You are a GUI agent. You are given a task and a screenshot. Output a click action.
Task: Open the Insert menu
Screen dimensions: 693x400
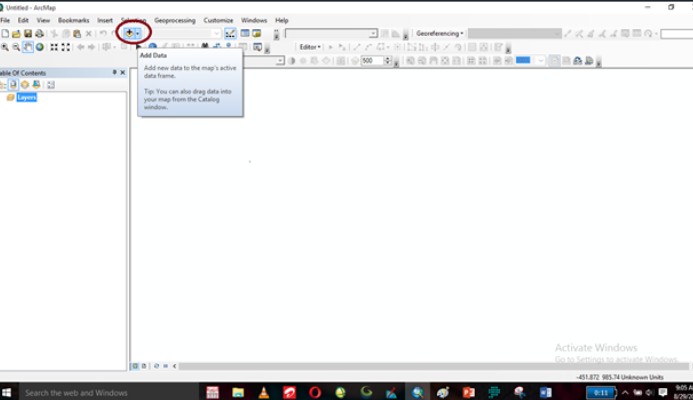(x=105, y=20)
